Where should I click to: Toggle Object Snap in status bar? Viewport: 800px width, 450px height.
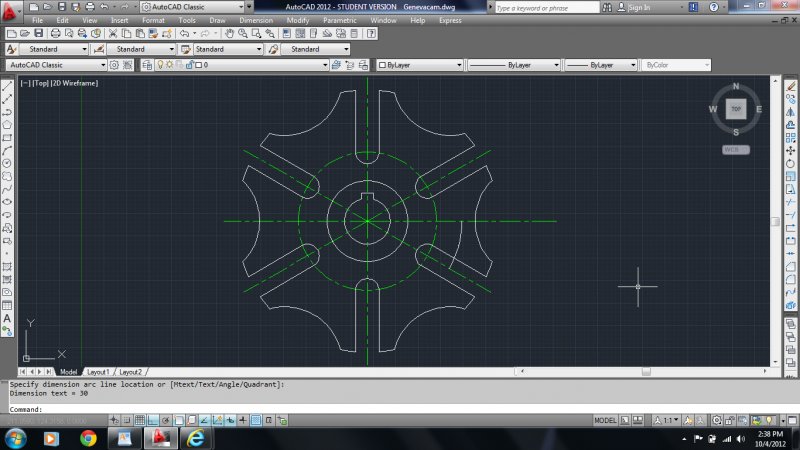[x=179, y=420]
